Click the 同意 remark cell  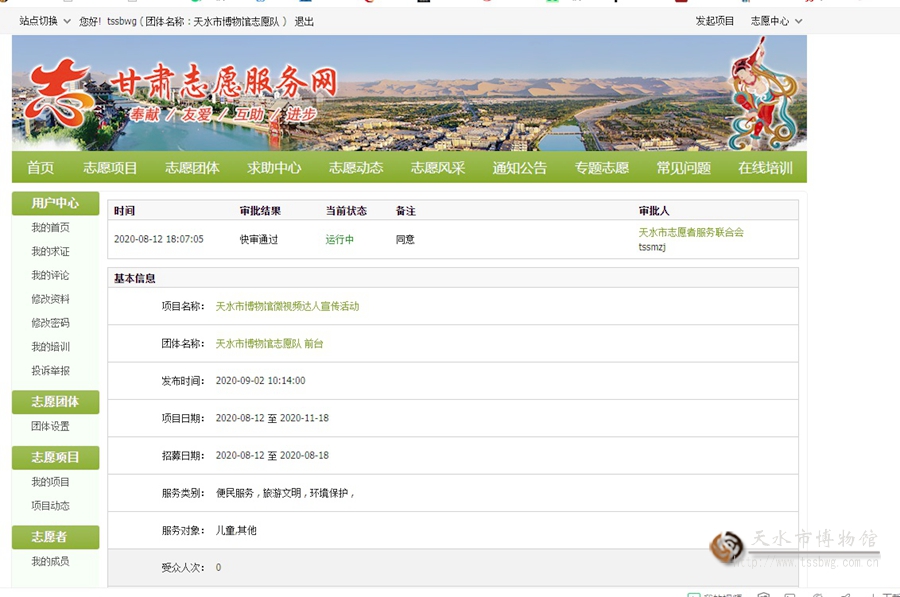[405, 239]
